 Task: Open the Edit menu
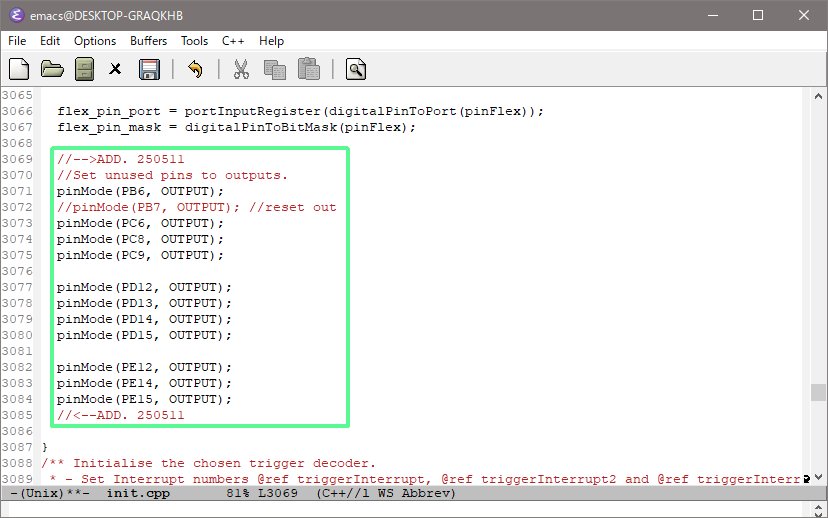[50, 41]
